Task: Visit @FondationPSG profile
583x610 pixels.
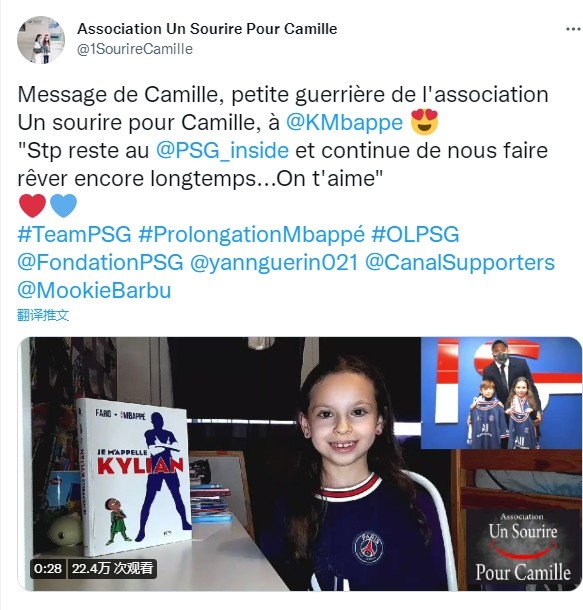Action: pyautogui.click(x=100, y=263)
